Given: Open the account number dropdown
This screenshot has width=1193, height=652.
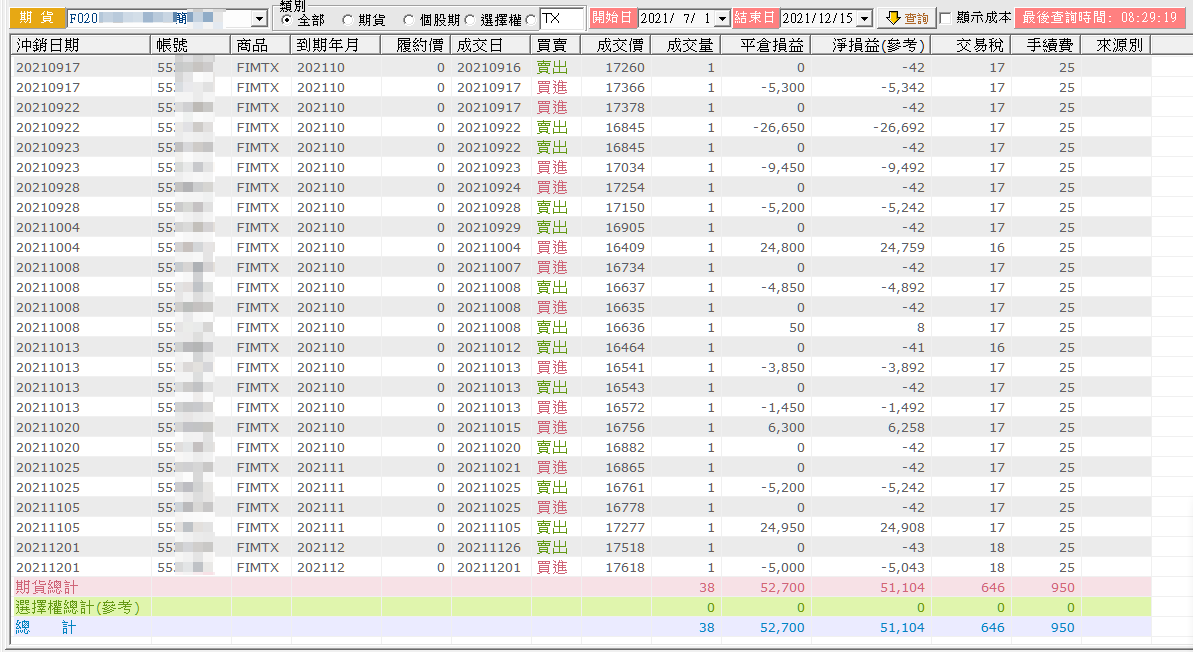Looking at the screenshot, I should point(259,19).
